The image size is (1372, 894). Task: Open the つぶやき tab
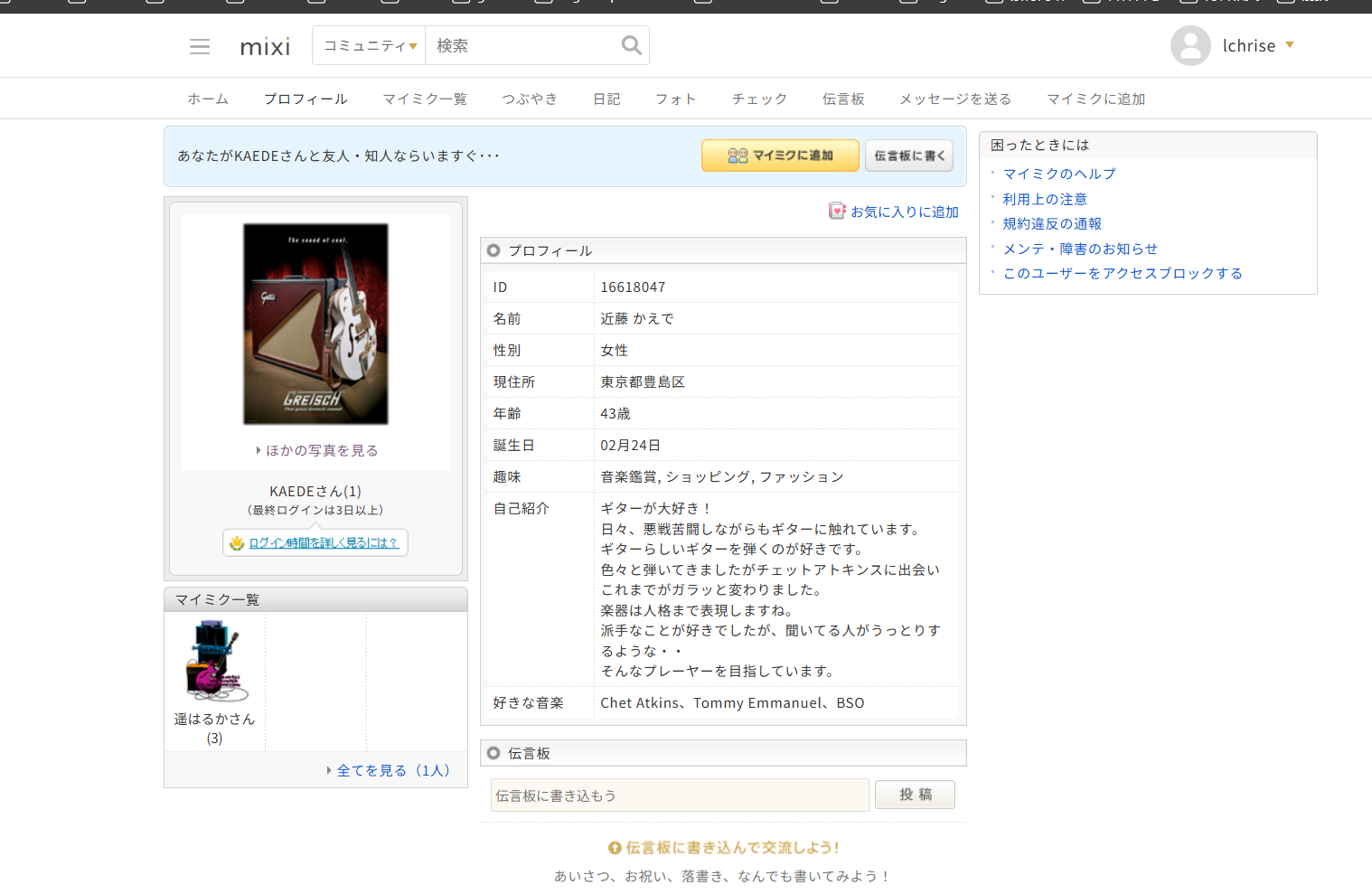530,99
